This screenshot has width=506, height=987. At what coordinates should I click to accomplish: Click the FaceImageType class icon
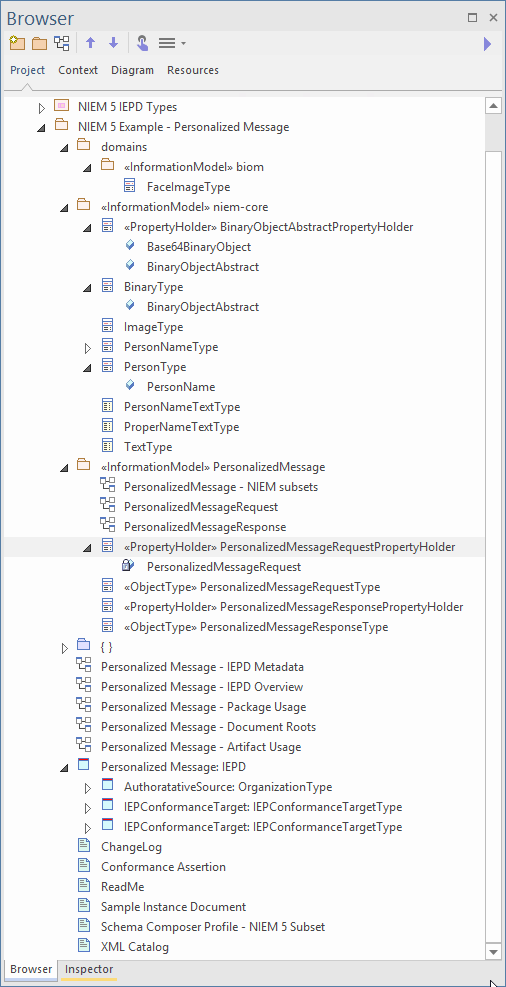coord(130,186)
